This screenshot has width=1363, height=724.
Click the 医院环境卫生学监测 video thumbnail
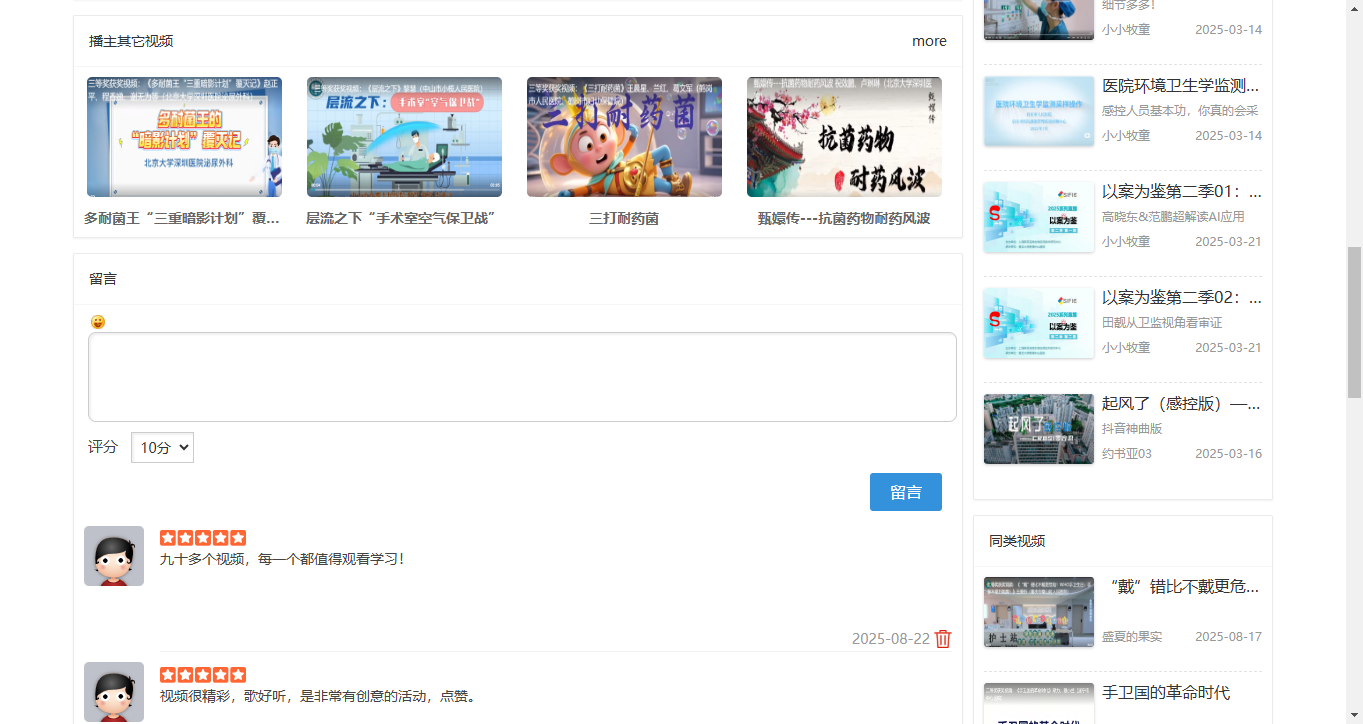[x=1038, y=111]
